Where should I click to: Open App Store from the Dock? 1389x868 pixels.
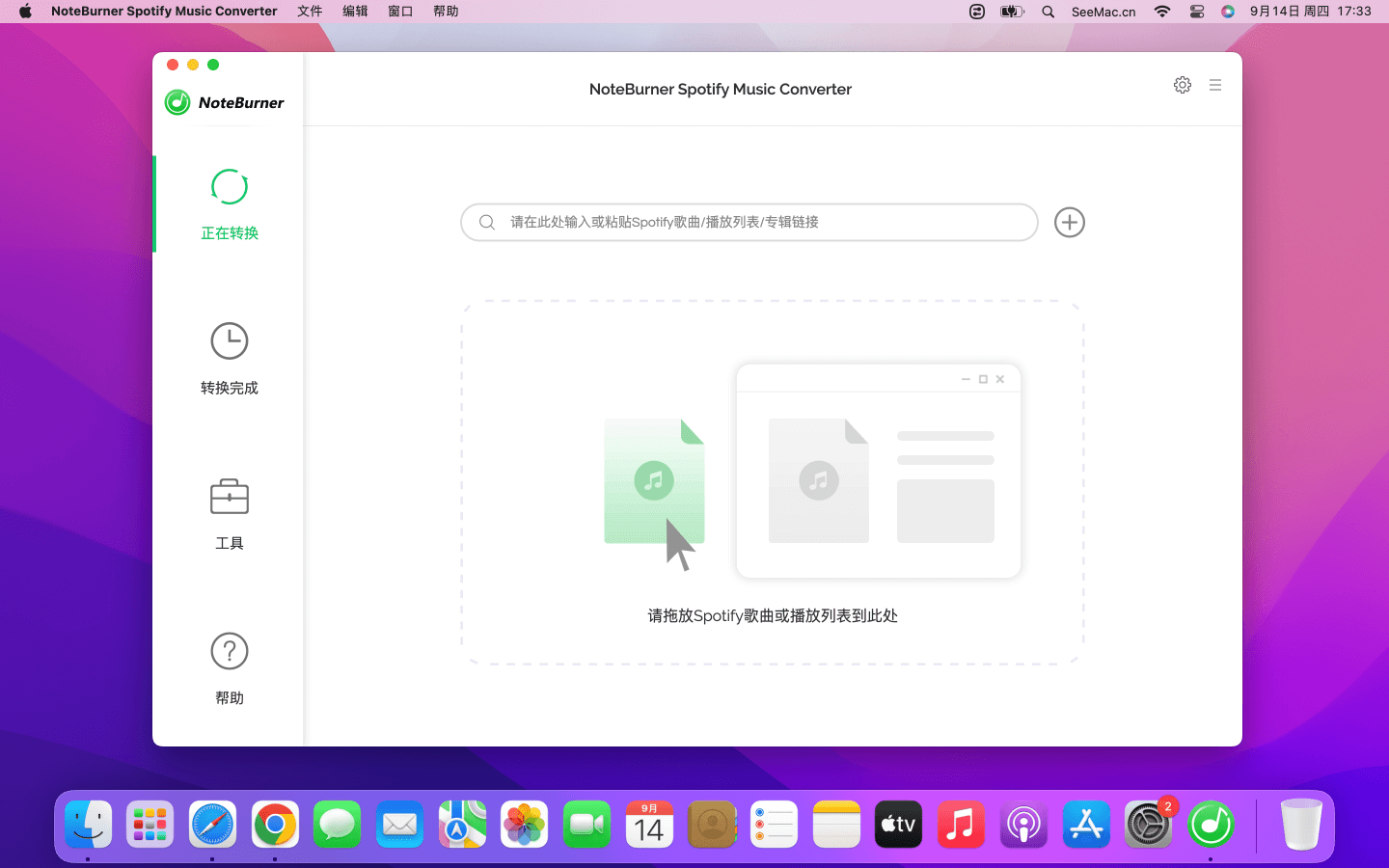[x=1086, y=825]
